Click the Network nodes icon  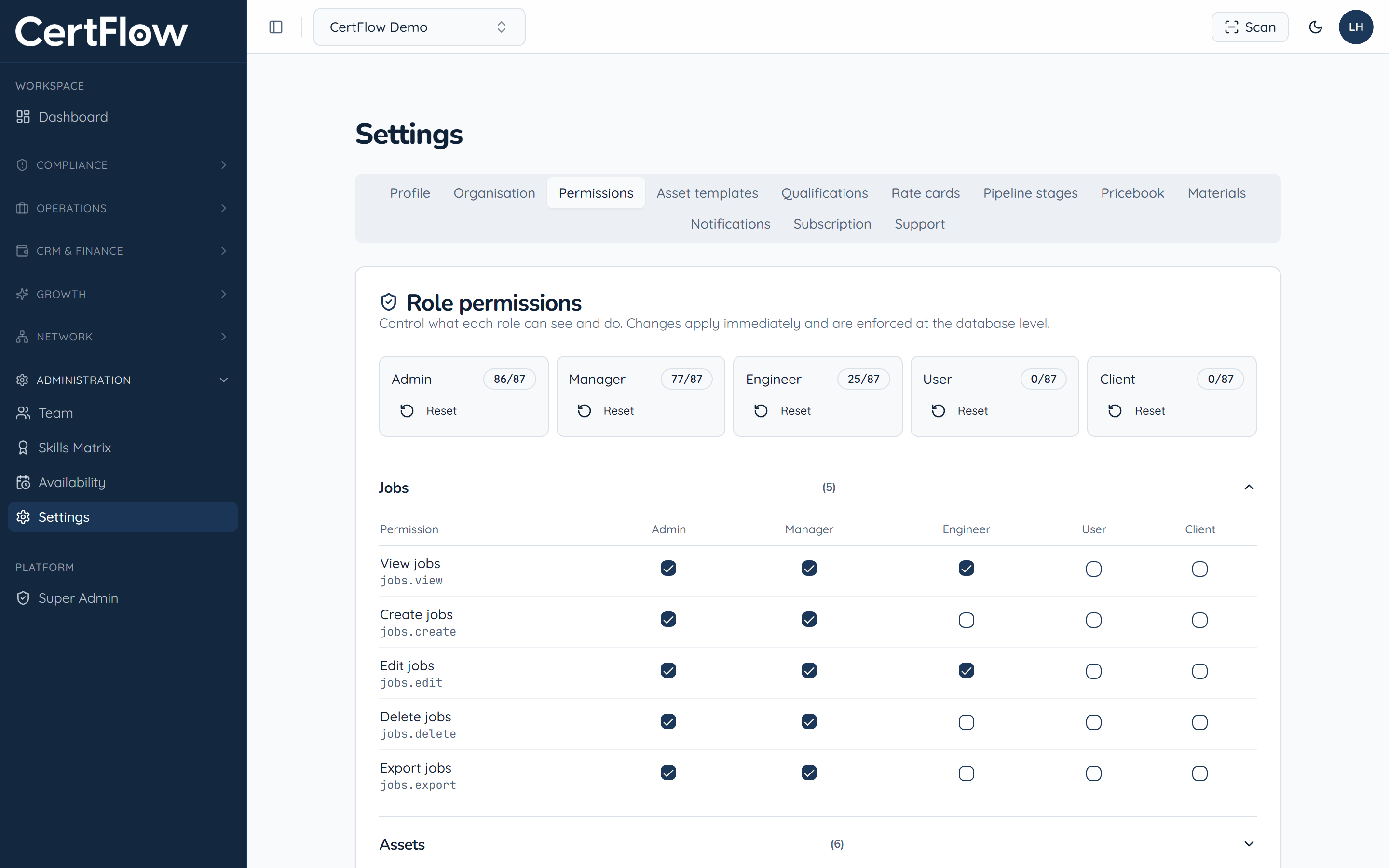pyautogui.click(x=22, y=337)
